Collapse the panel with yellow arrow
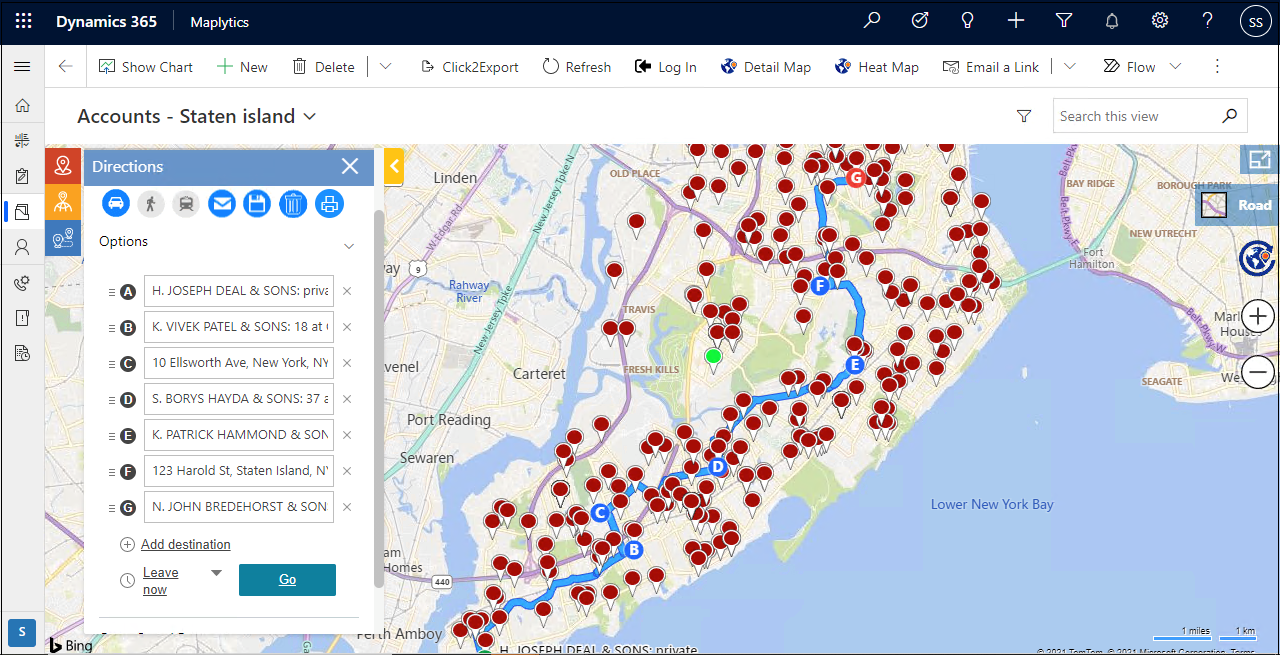This screenshot has width=1280, height=655. pyautogui.click(x=392, y=166)
